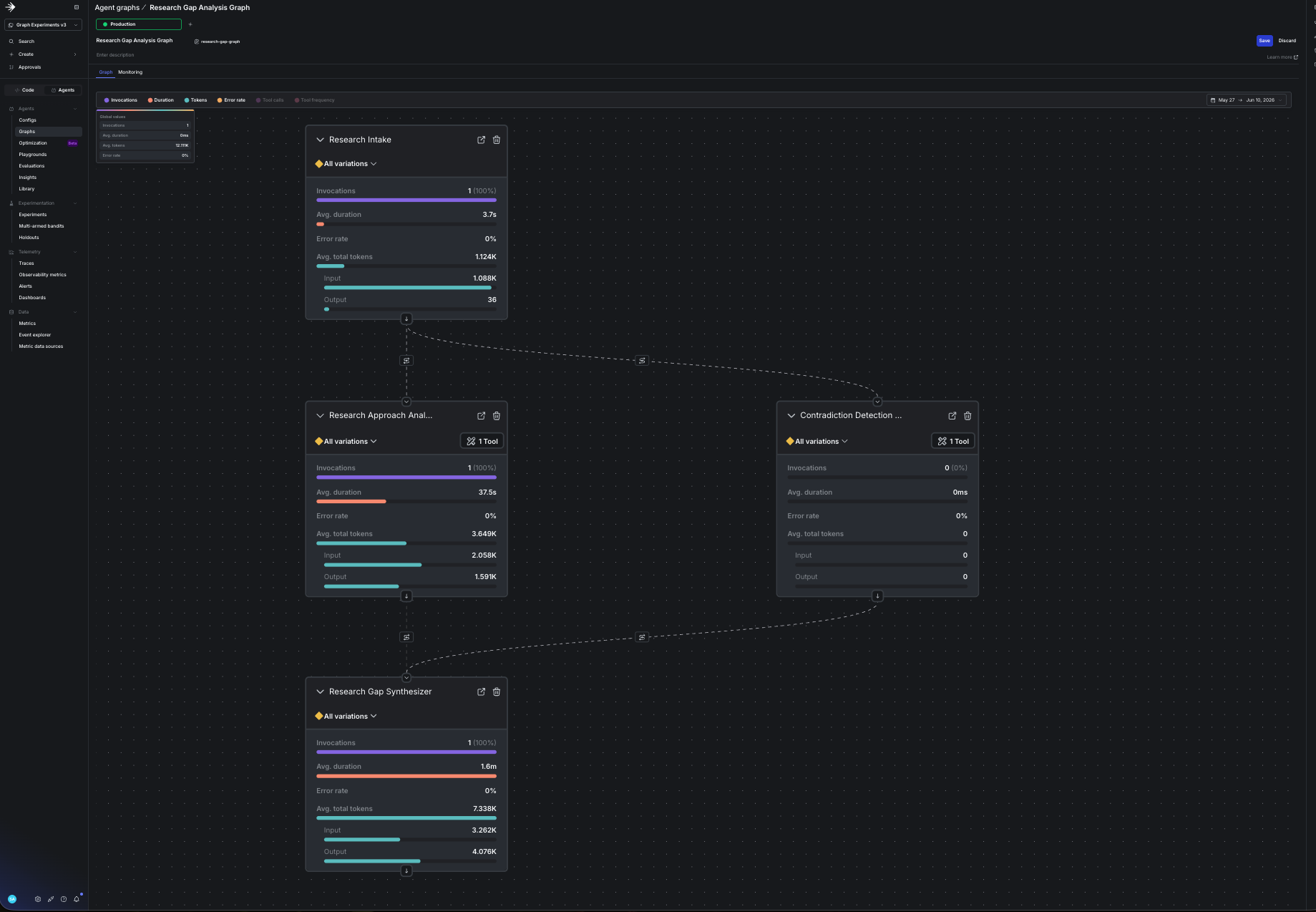
Task: Open help question mark icon
Action: pos(64,899)
